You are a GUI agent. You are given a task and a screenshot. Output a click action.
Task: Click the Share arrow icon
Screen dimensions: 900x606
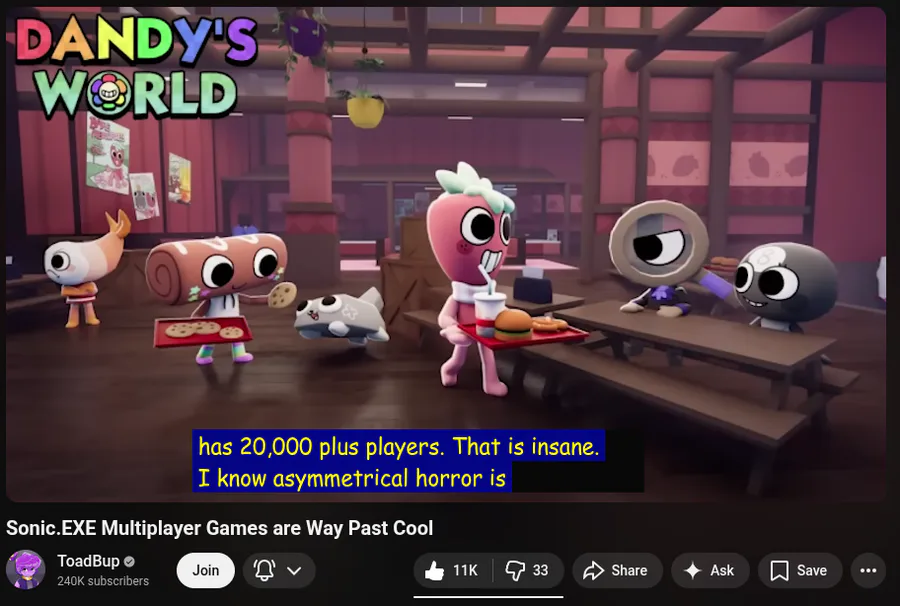point(593,570)
